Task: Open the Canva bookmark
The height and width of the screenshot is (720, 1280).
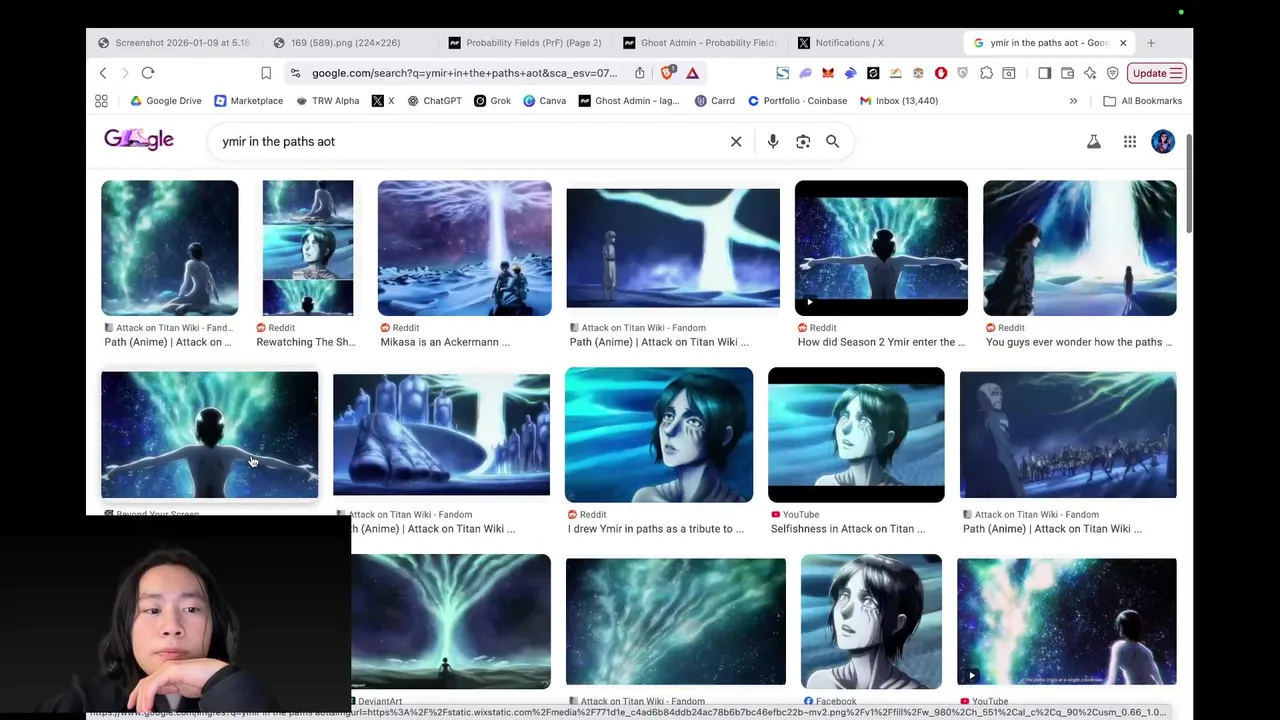Action: point(545,101)
